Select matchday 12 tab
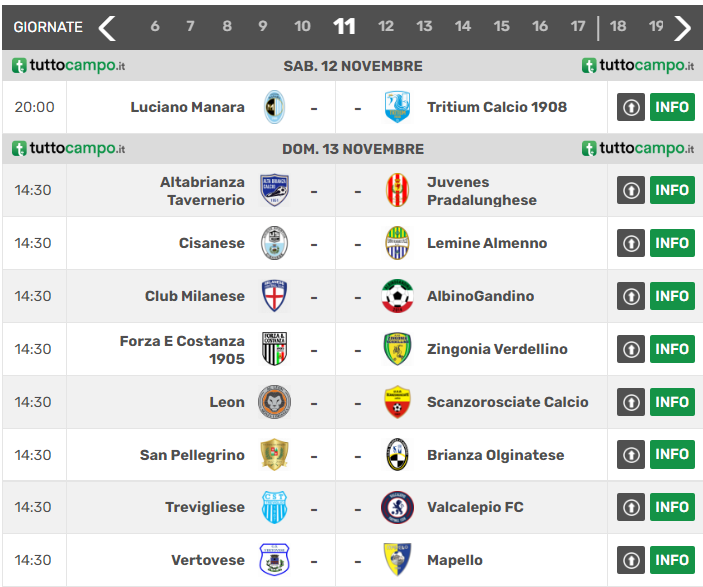The height and width of the screenshot is (587, 703). [386, 27]
